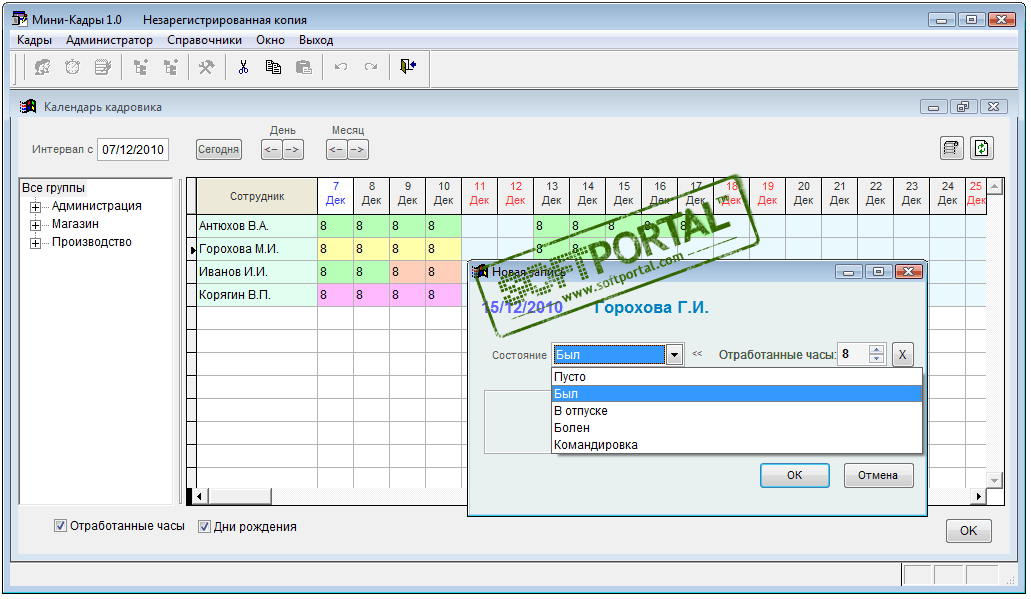Image resolution: width=1031 pixels, height=599 pixels.
Task: Go to previous day with День left arrow
Action: click(x=272, y=149)
